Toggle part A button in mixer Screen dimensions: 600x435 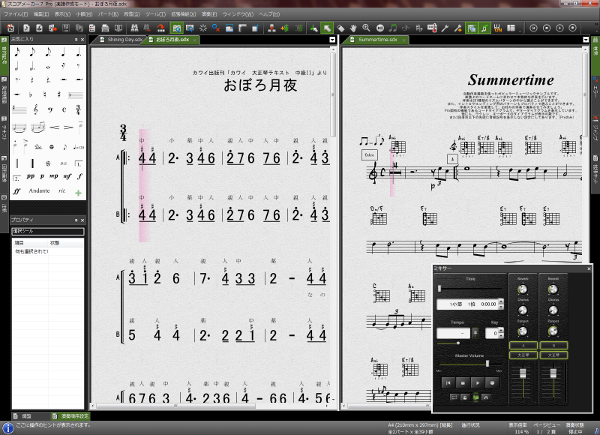(x=523, y=345)
